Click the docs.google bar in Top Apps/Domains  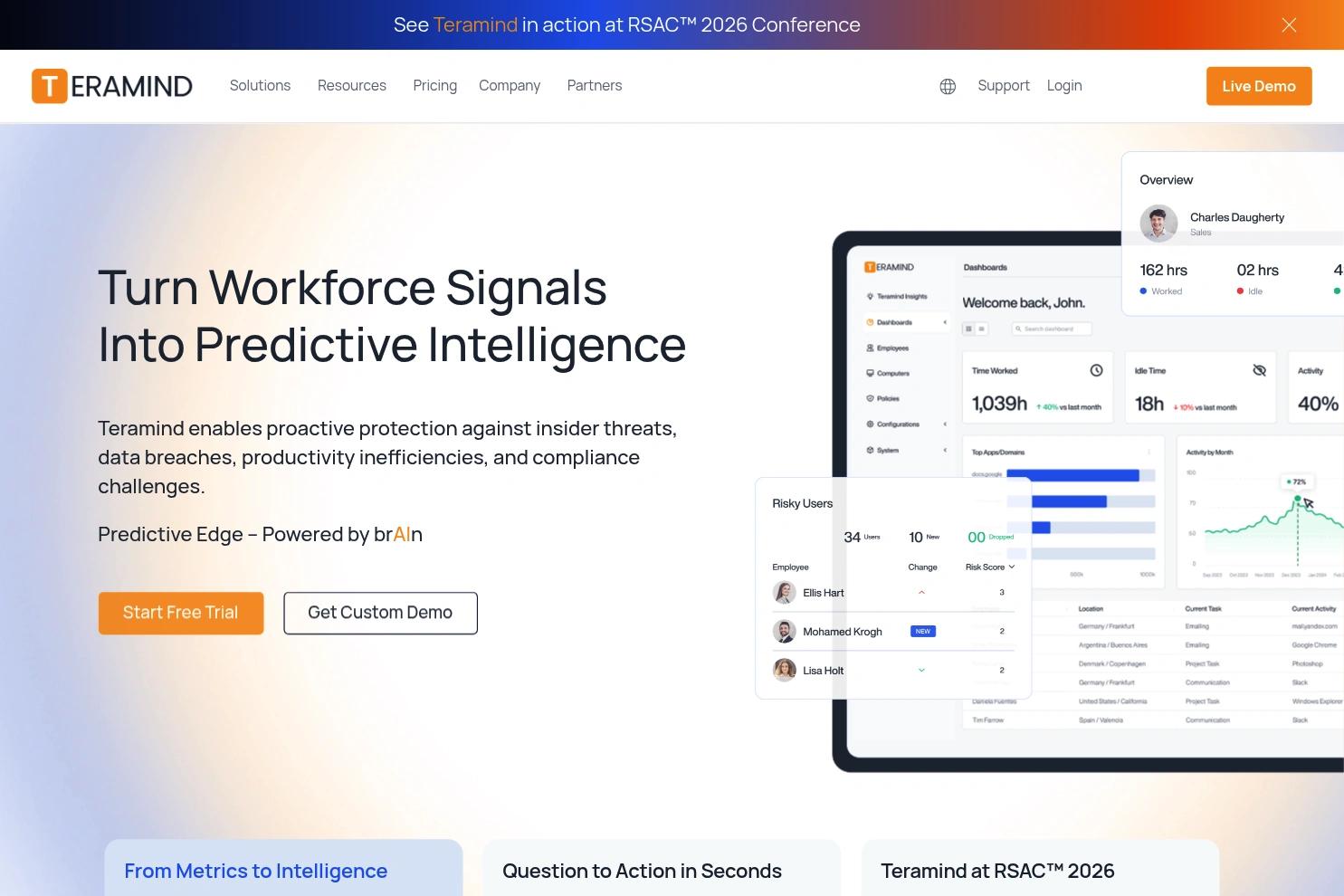tap(1072, 475)
